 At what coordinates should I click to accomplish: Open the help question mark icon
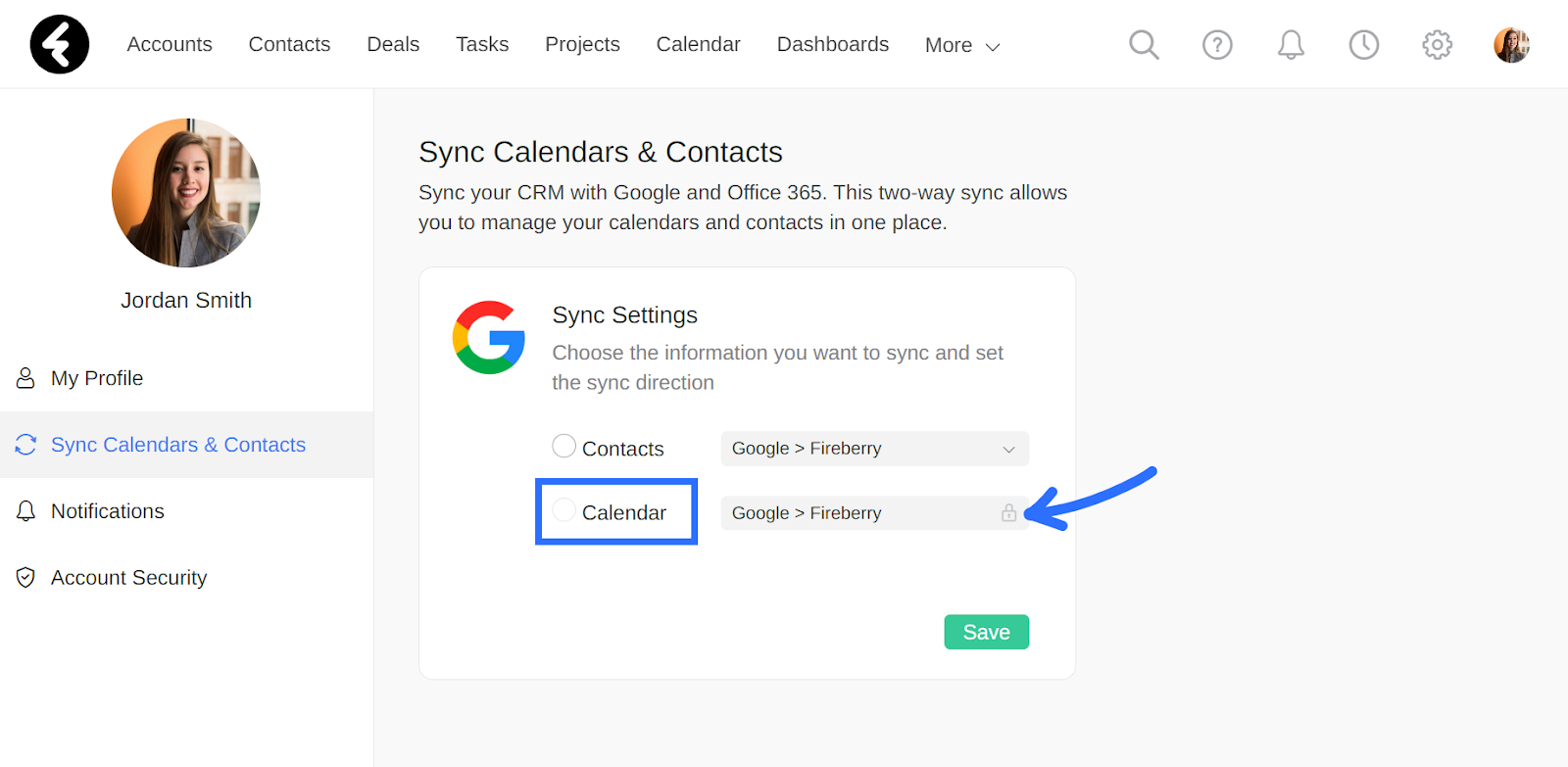[x=1217, y=44]
